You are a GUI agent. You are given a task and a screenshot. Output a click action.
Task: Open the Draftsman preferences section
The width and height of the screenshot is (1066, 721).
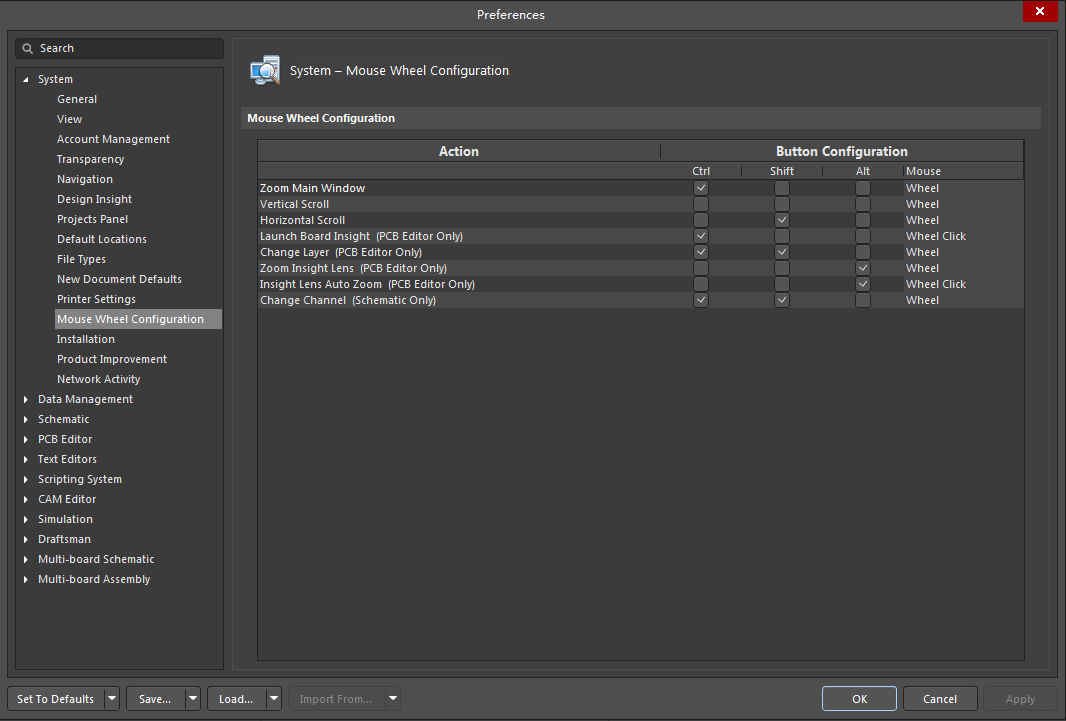point(65,539)
